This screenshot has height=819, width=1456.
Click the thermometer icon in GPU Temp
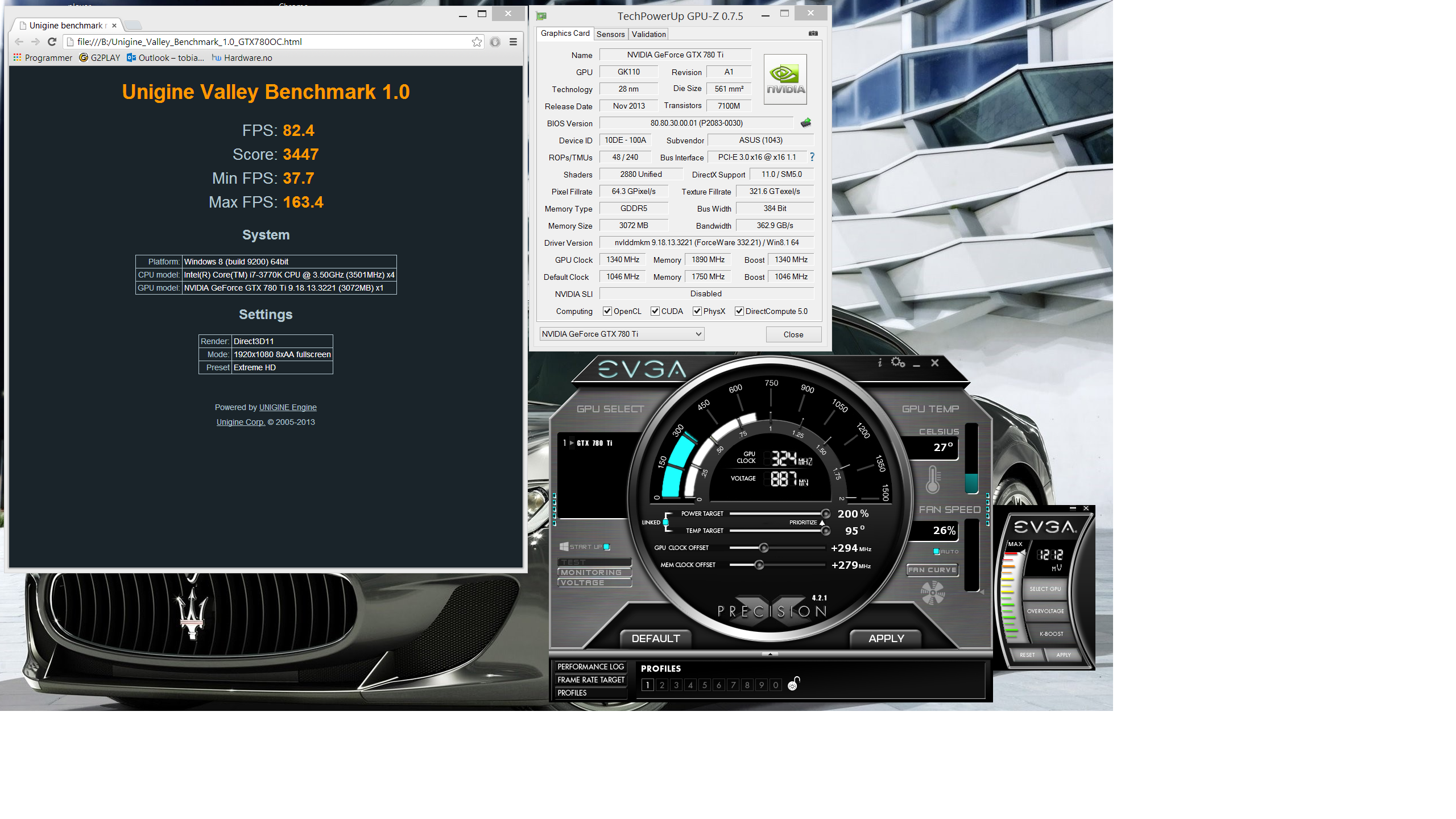(x=933, y=479)
